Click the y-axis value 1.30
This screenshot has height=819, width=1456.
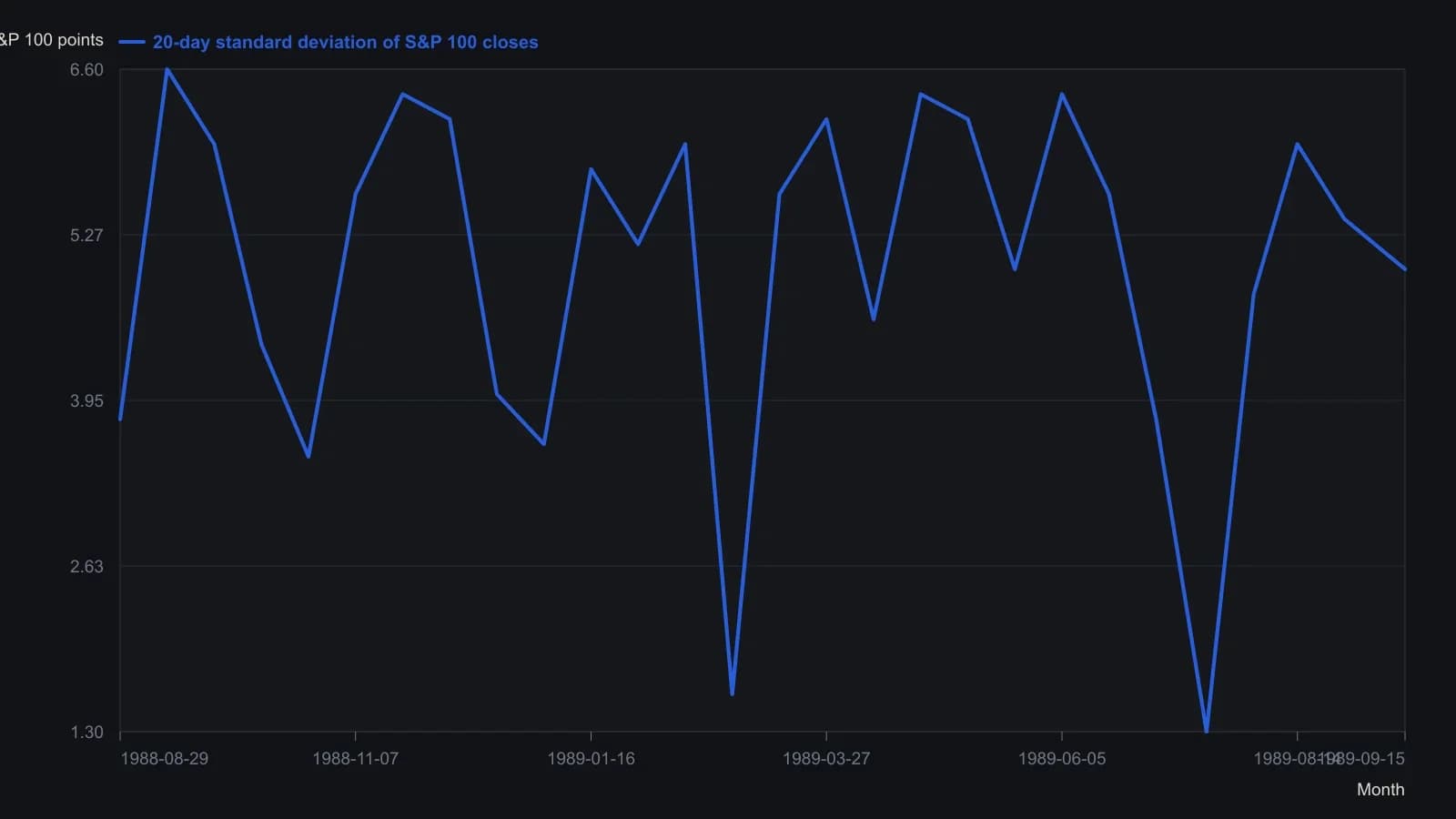coord(86,732)
